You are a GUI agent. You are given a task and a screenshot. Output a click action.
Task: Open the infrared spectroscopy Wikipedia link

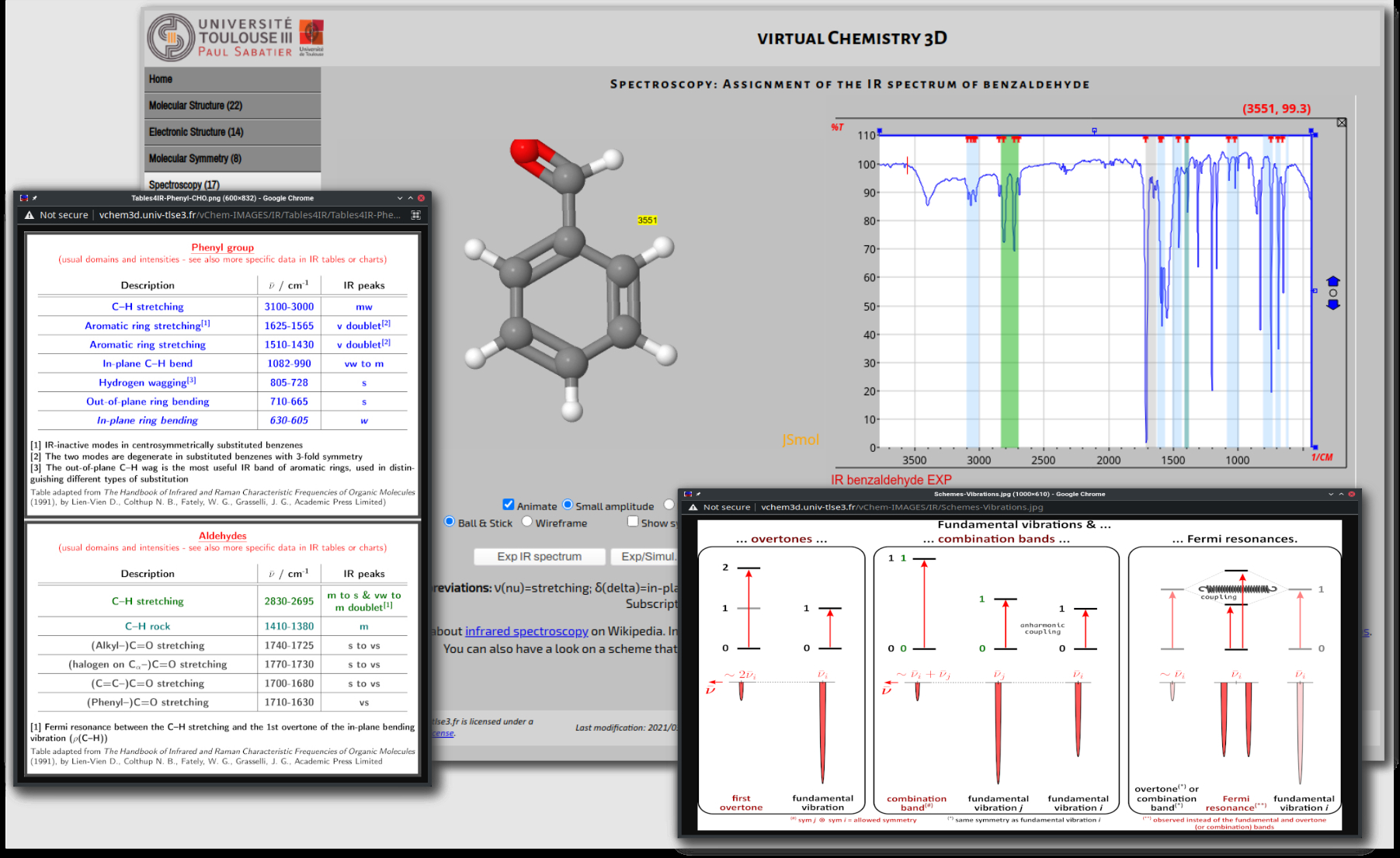click(x=526, y=631)
